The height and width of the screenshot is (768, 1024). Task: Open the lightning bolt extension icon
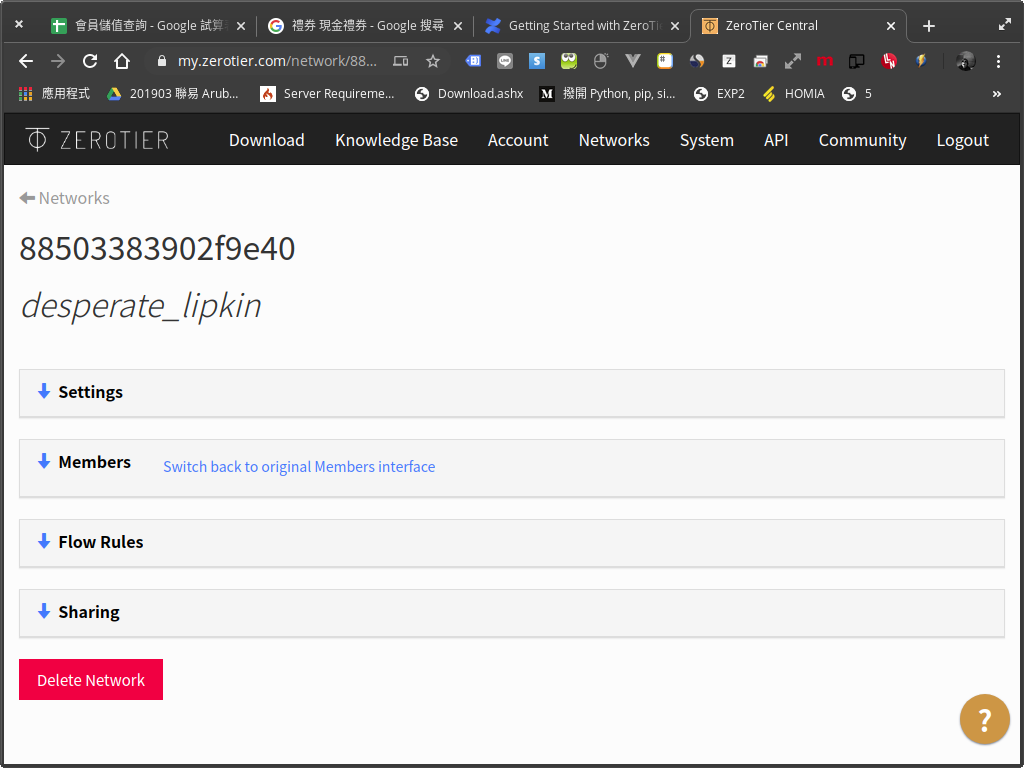coord(921,61)
